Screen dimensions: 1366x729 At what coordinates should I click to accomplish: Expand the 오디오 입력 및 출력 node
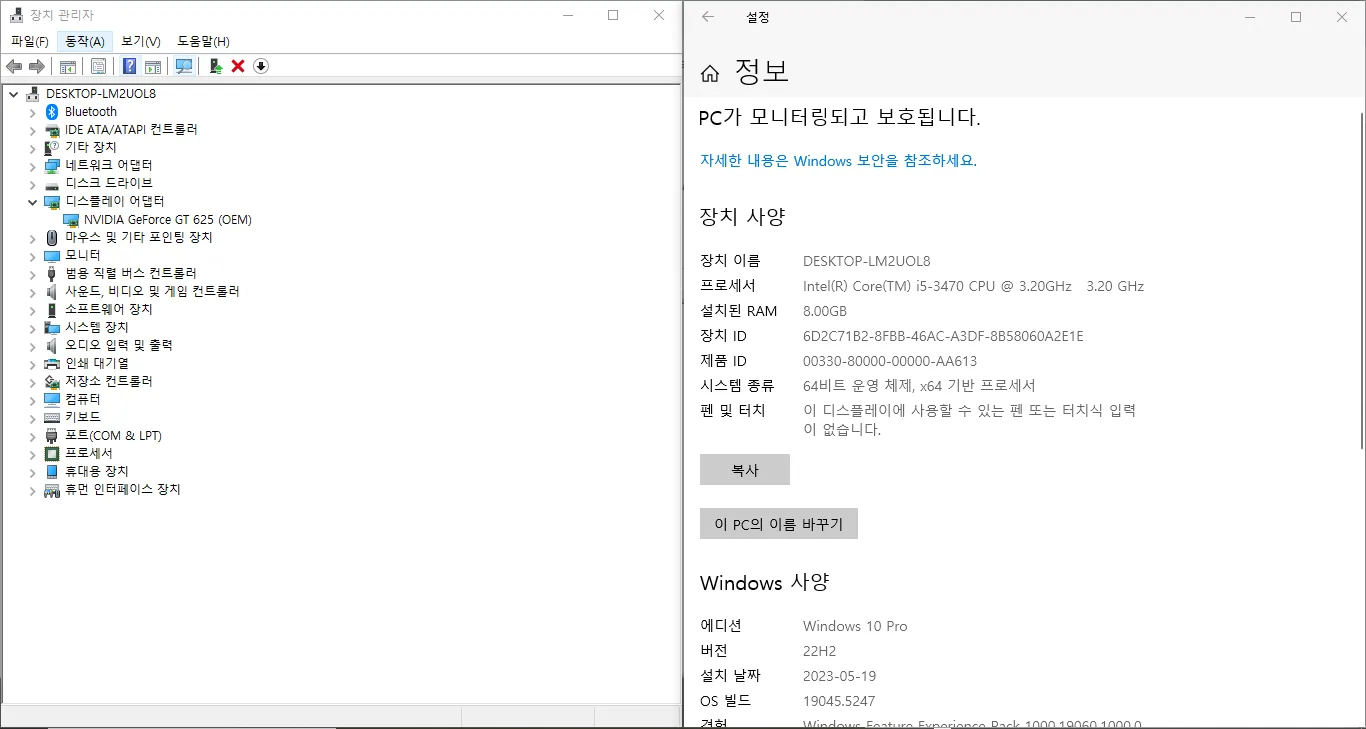pos(32,345)
